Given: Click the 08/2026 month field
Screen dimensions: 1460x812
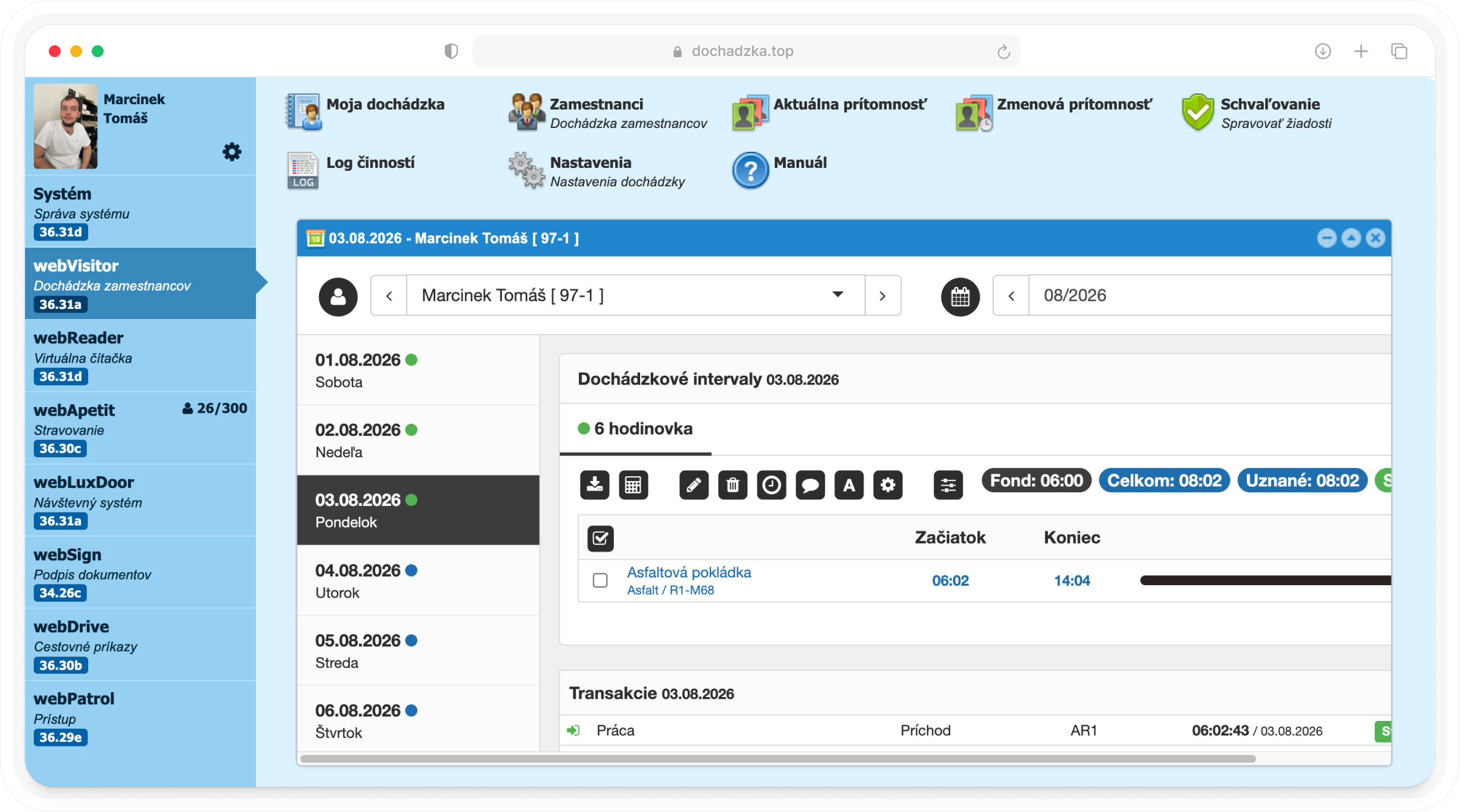Looking at the screenshot, I should click(1209, 295).
